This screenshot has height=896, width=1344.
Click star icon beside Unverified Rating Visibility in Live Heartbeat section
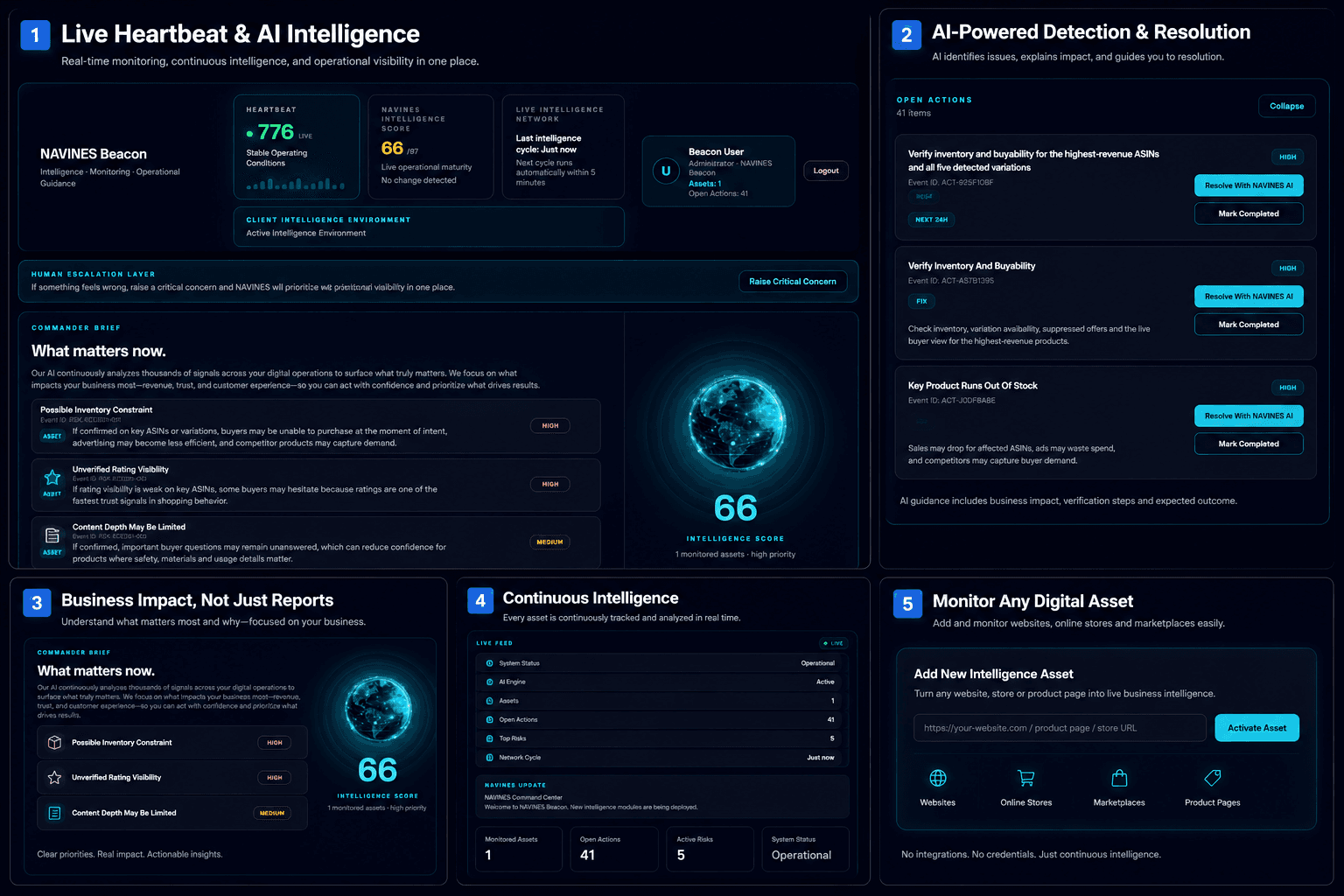pos(52,477)
